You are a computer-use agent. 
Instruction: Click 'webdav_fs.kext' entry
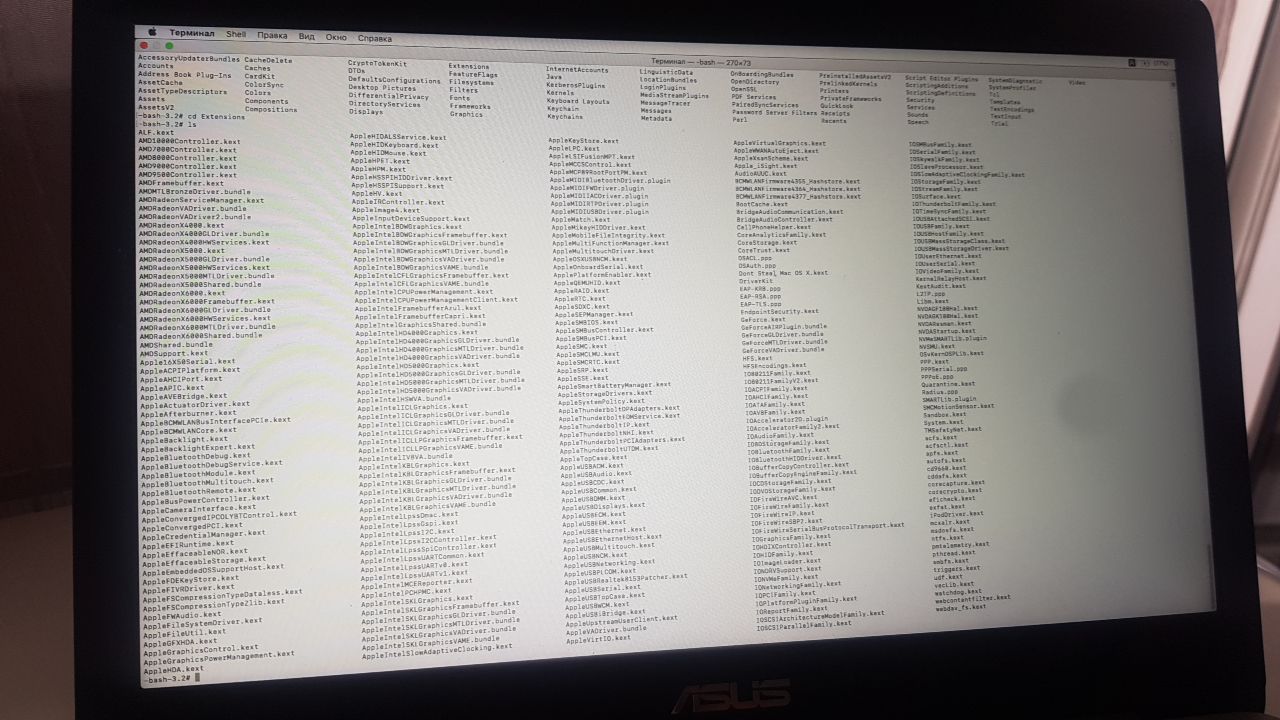pyautogui.click(x=962, y=607)
